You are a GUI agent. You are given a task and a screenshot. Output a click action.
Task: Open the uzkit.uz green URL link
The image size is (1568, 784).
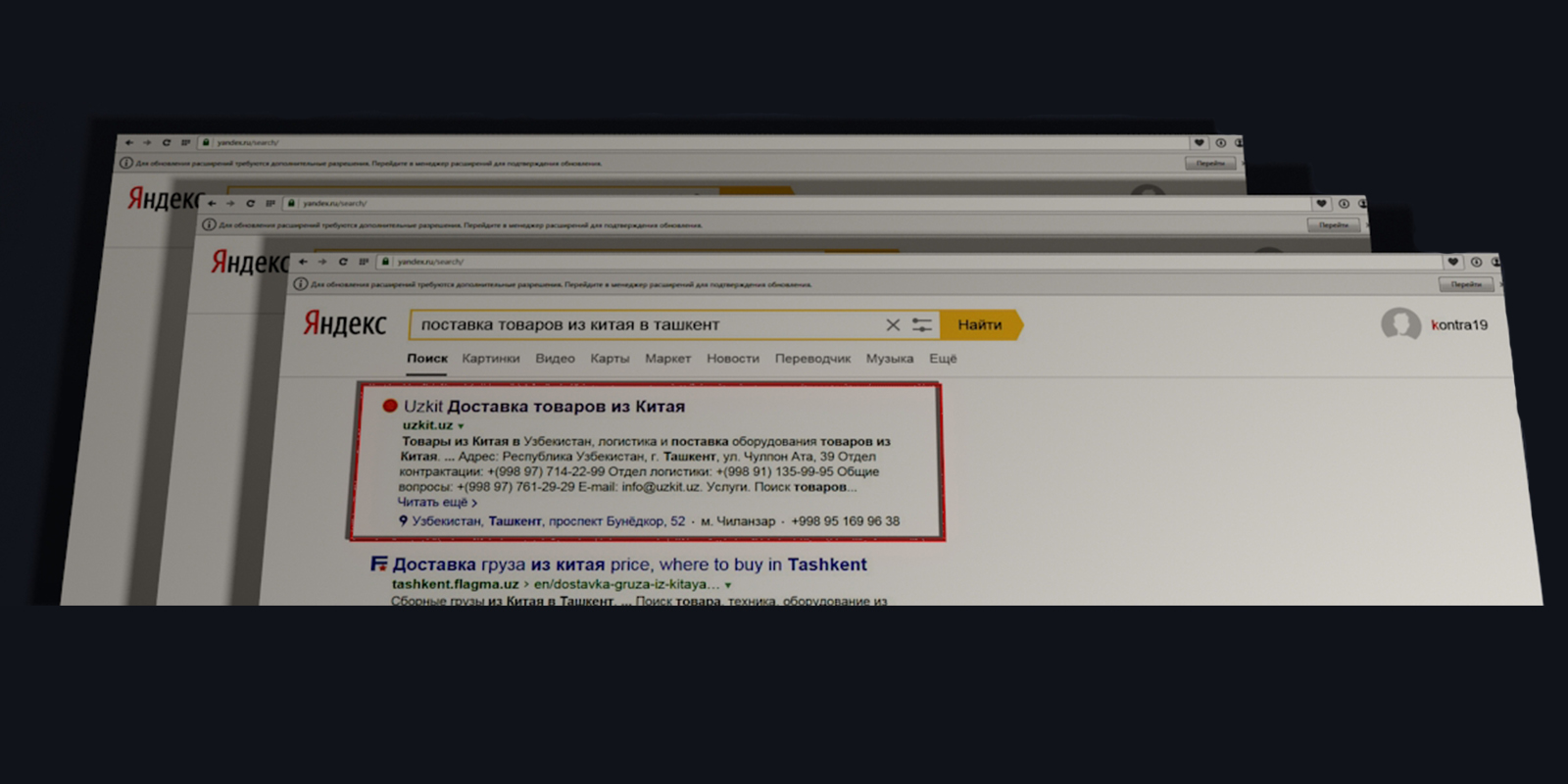pyautogui.click(x=427, y=425)
